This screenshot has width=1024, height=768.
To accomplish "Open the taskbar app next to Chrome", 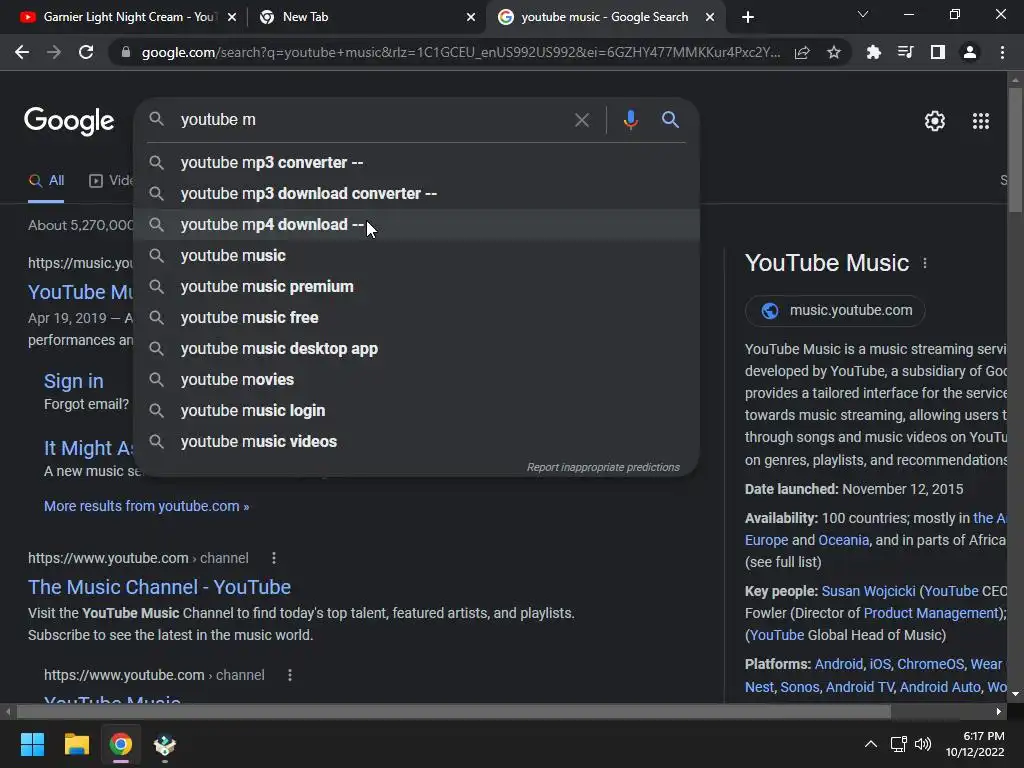I will [165, 744].
